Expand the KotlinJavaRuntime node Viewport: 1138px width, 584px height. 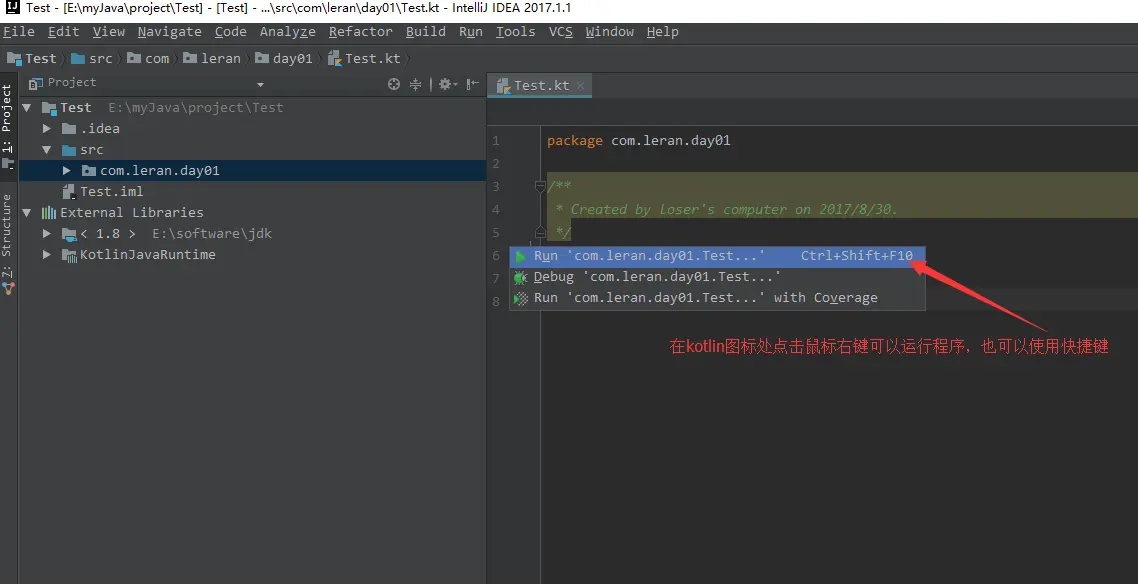point(46,255)
